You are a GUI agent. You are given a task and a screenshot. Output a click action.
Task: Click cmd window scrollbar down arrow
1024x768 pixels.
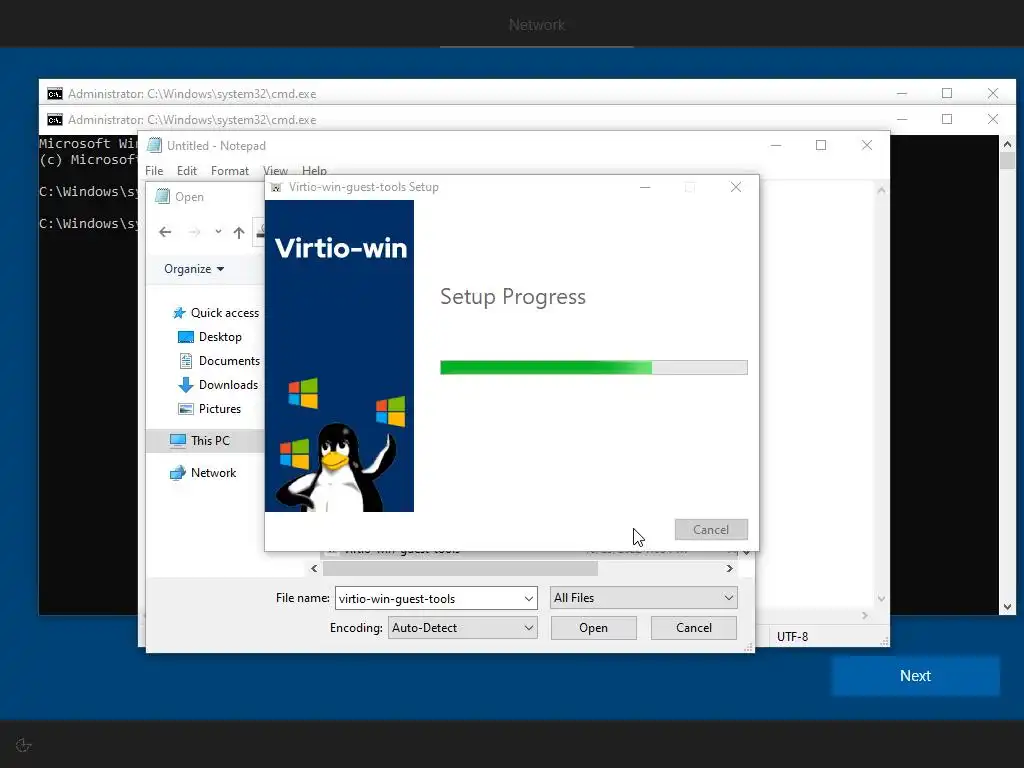(1008, 607)
